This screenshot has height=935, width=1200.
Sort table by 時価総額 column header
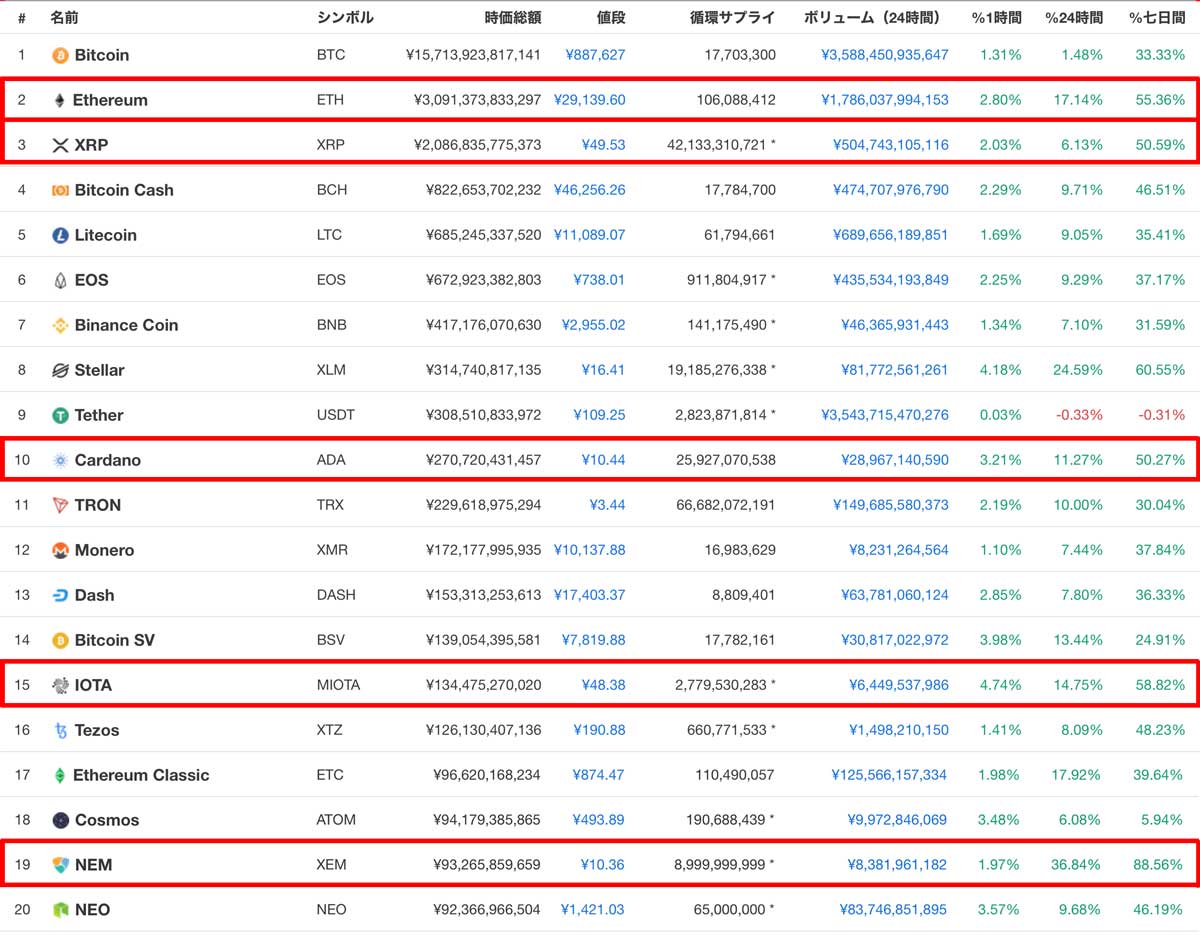[513, 18]
